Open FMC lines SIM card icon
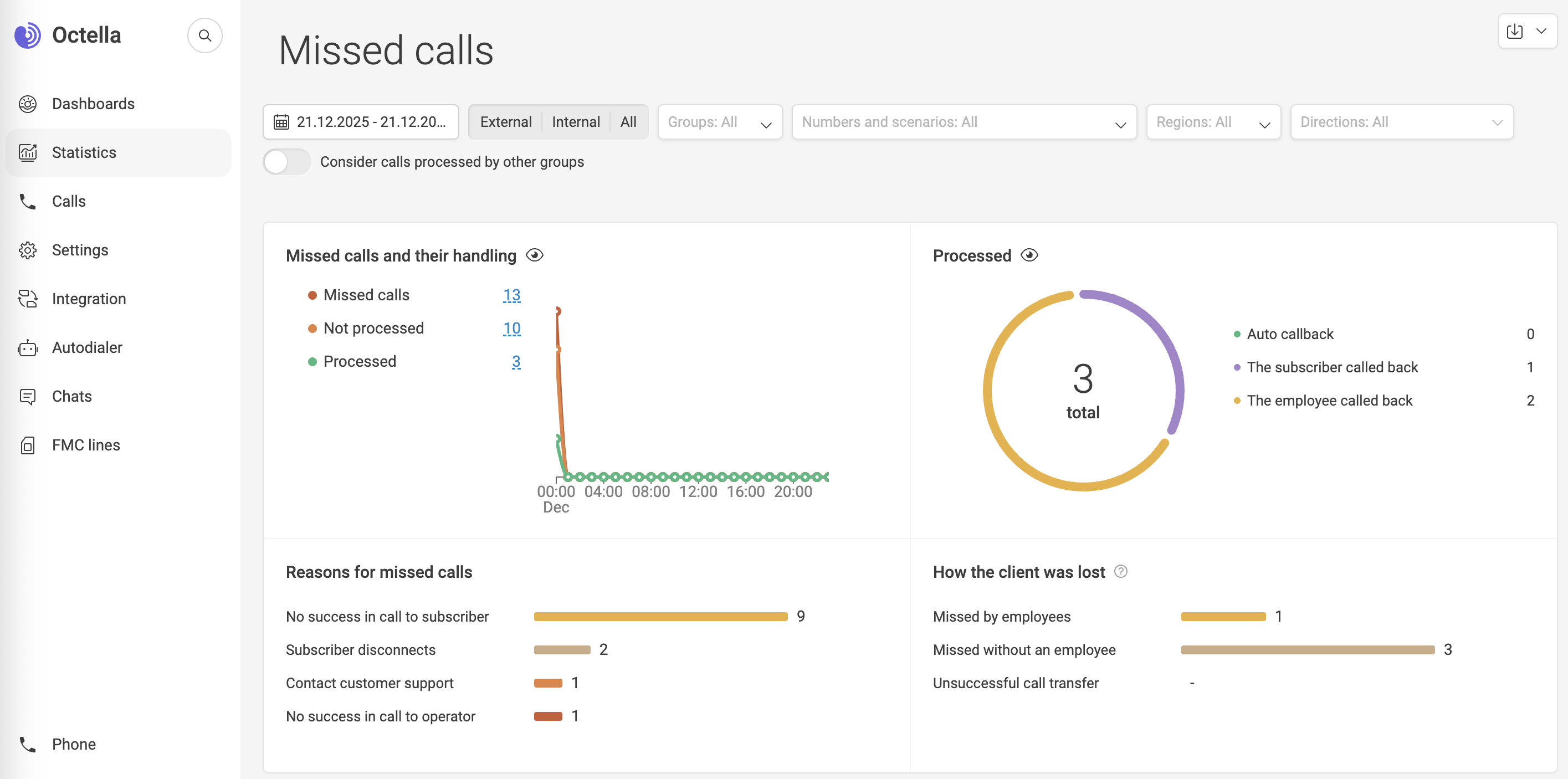Viewport: 1568px width, 779px height. tap(27, 445)
